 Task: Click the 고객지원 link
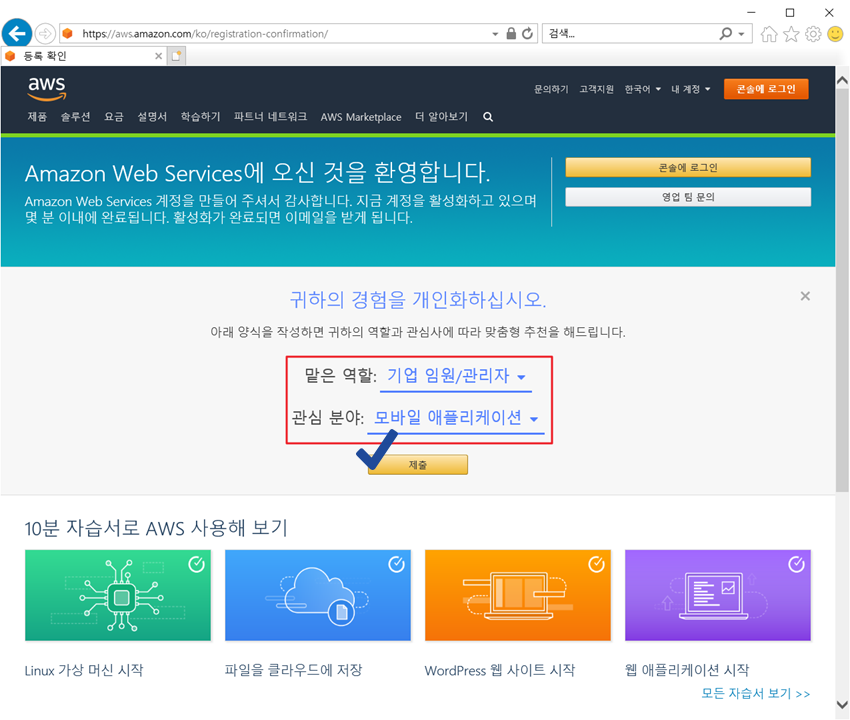596,89
